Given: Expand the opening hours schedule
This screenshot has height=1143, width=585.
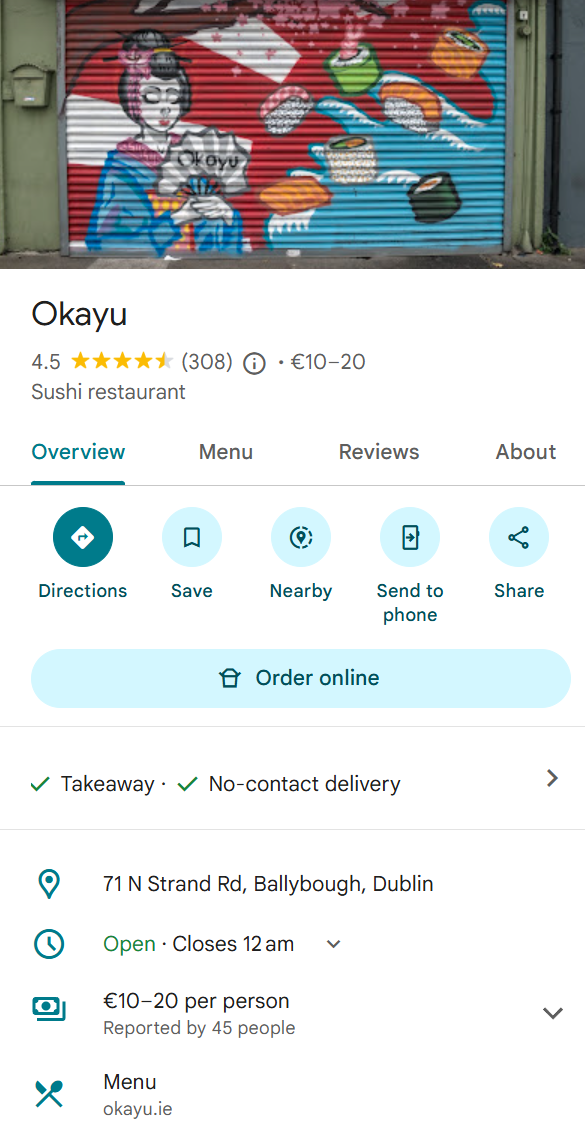Looking at the screenshot, I should click(x=333, y=943).
